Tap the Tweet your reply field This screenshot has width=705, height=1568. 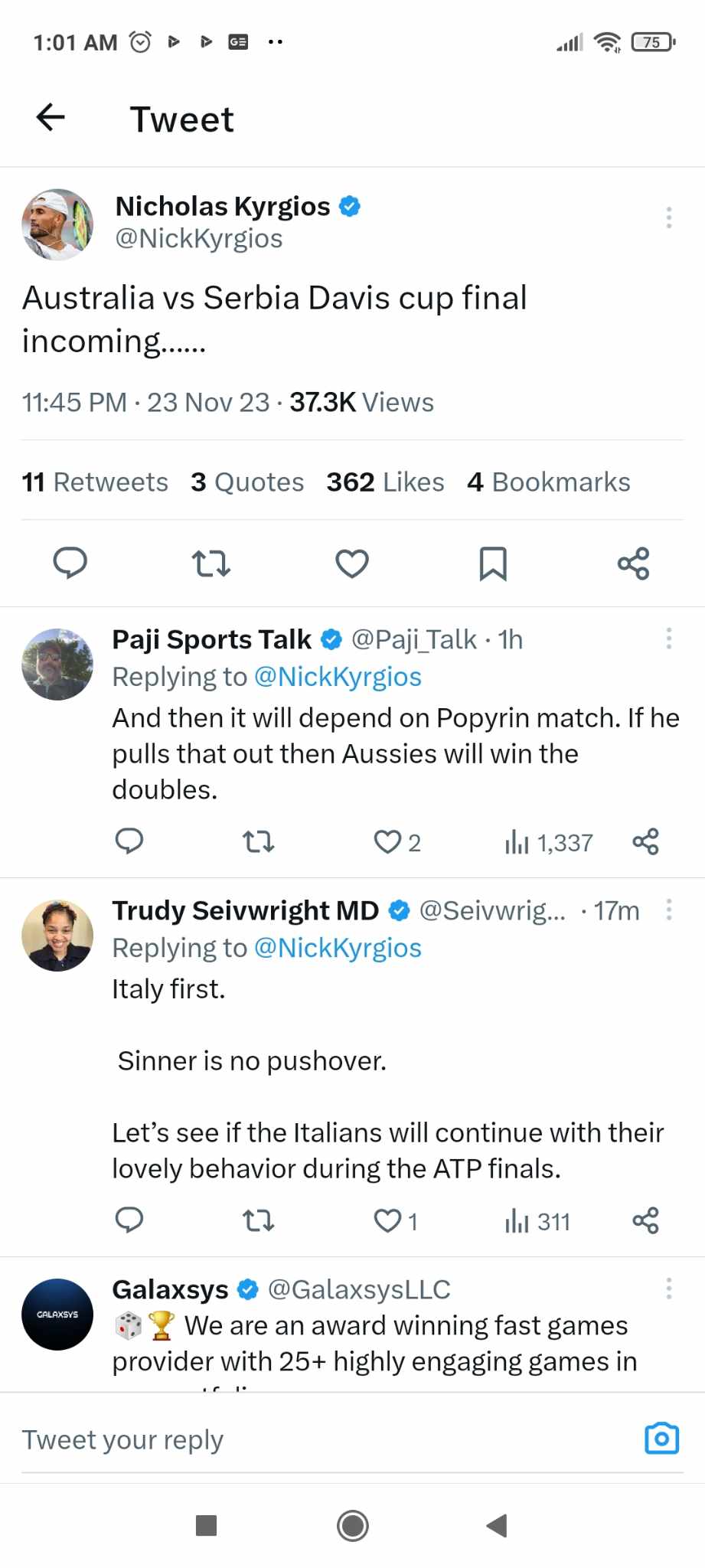tap(306, 1439)
